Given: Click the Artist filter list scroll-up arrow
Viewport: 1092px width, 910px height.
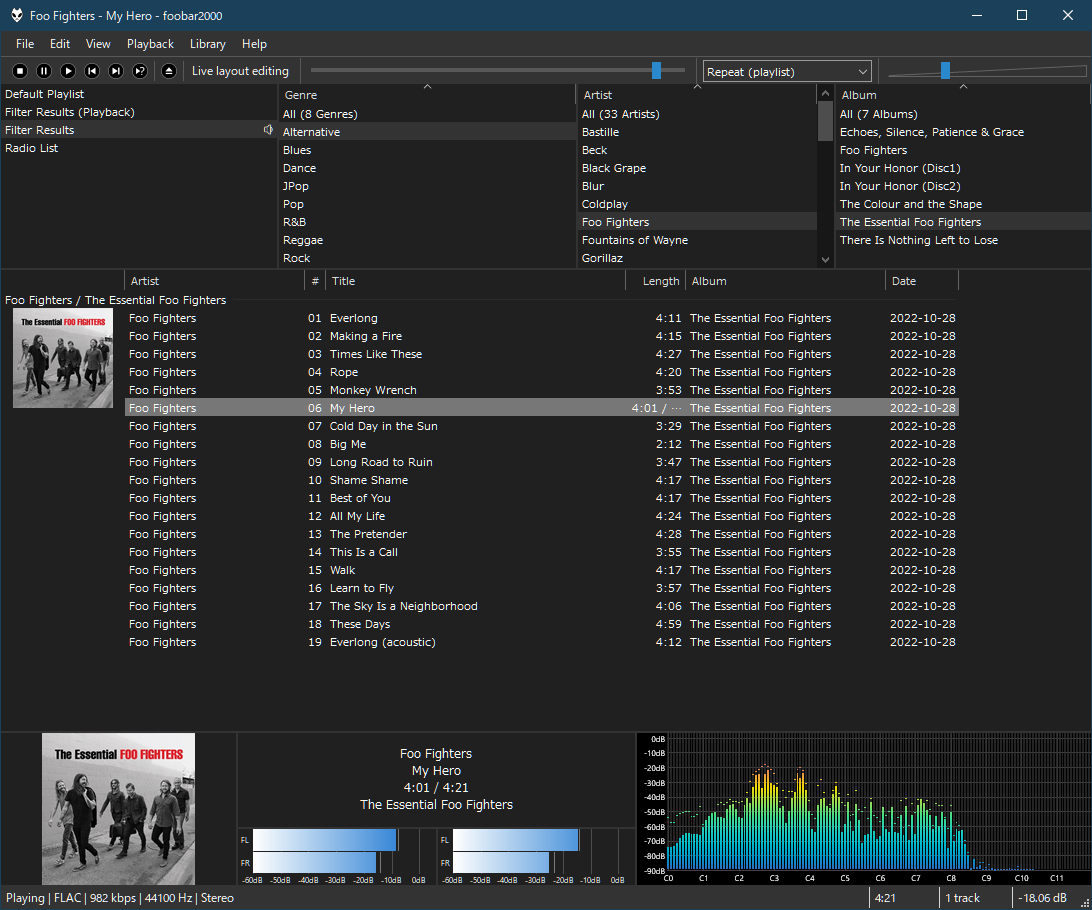Looking at the screenshot, I should click(825, 93).
